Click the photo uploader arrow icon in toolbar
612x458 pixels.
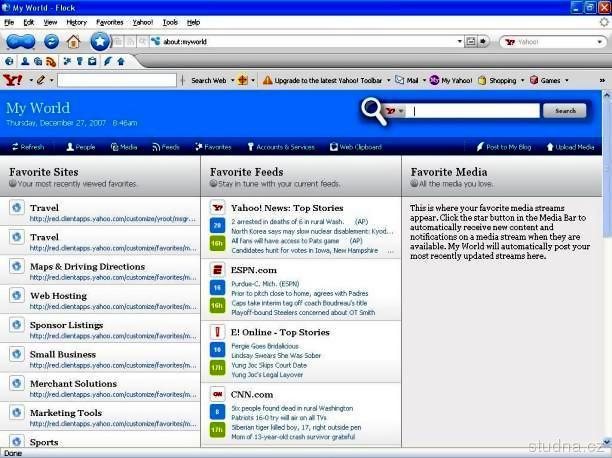click(121, 61)
